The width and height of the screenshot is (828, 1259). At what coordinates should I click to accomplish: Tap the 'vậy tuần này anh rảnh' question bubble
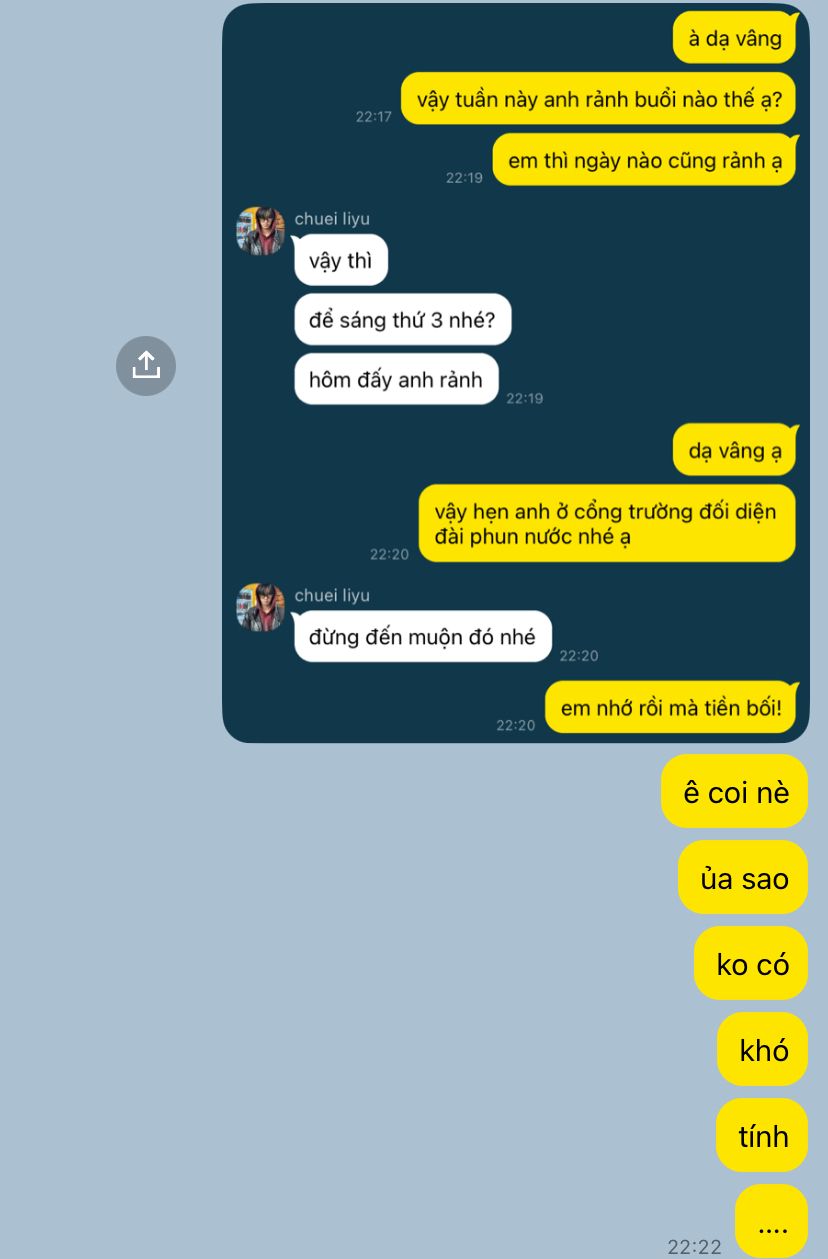tap(599, 99)
